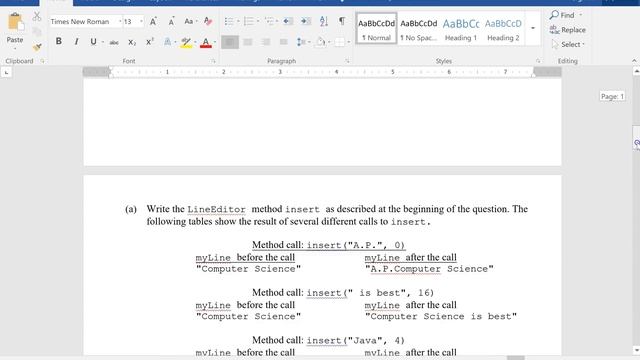Screen dimensions: 640x360
Task: Open the Find dropdown arrow
Action: [x=581, y=16]
